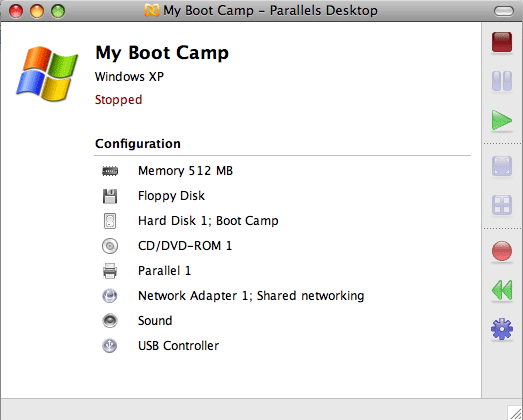Click the Pause virtual machine button

[502, 81]
